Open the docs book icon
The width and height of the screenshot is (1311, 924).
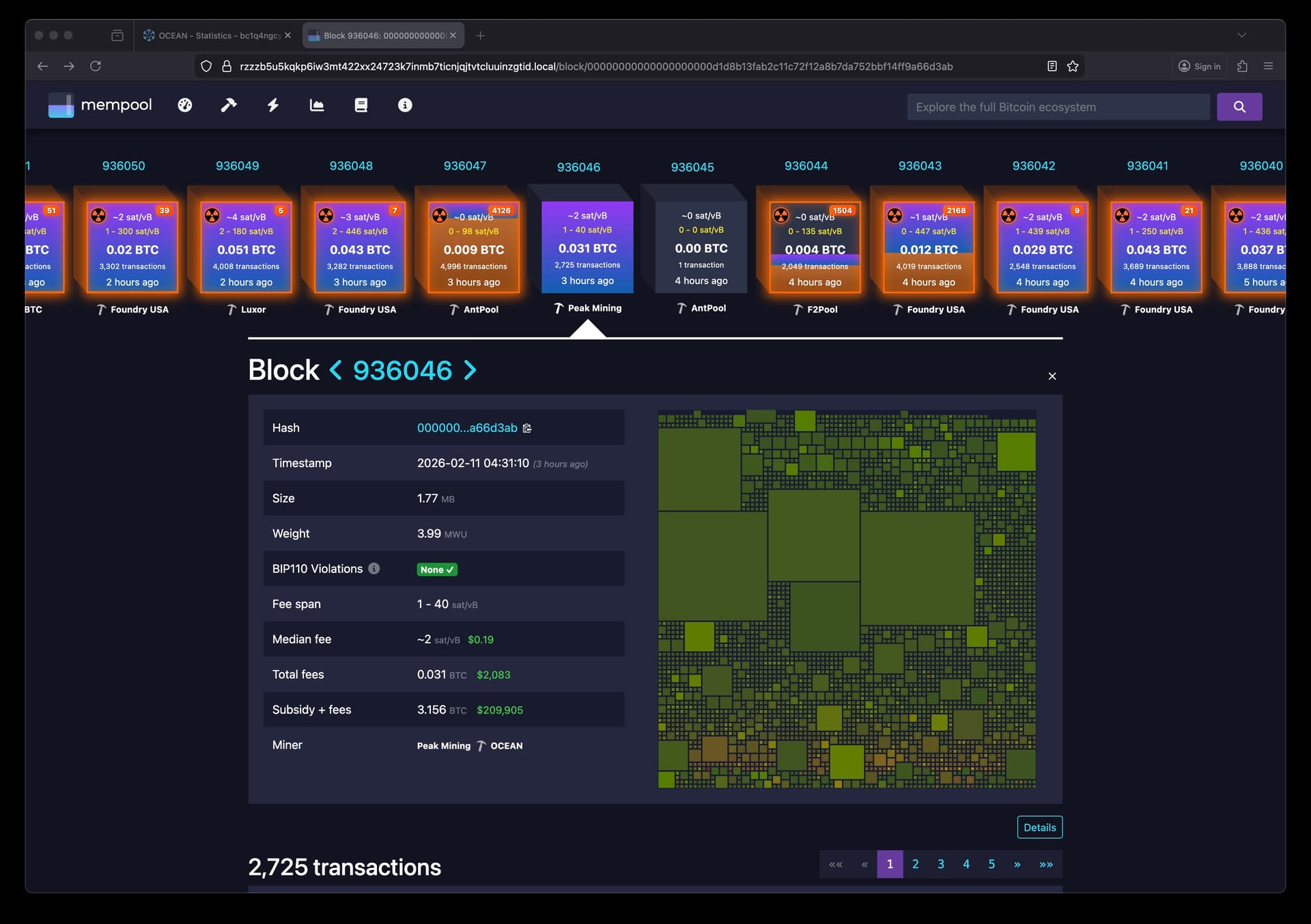click(361, 105)
